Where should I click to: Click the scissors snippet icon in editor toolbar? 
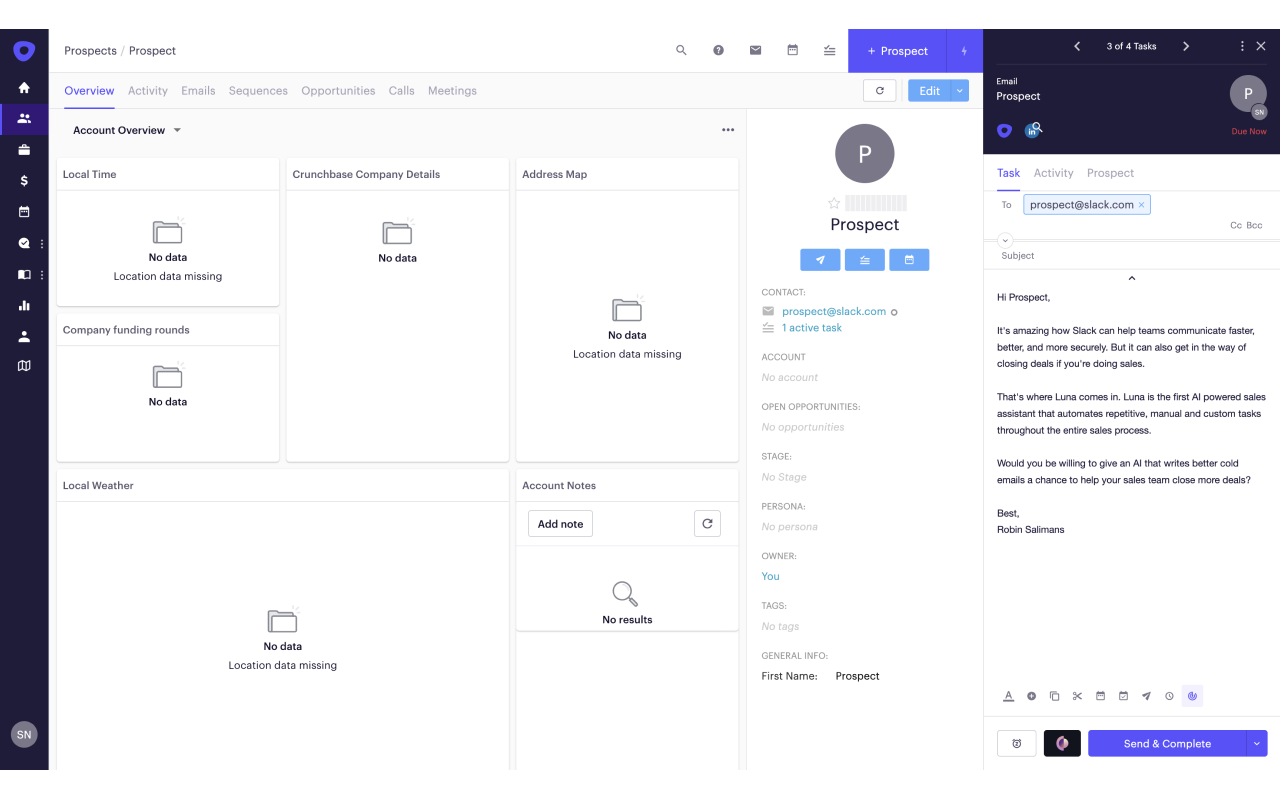1077,696
